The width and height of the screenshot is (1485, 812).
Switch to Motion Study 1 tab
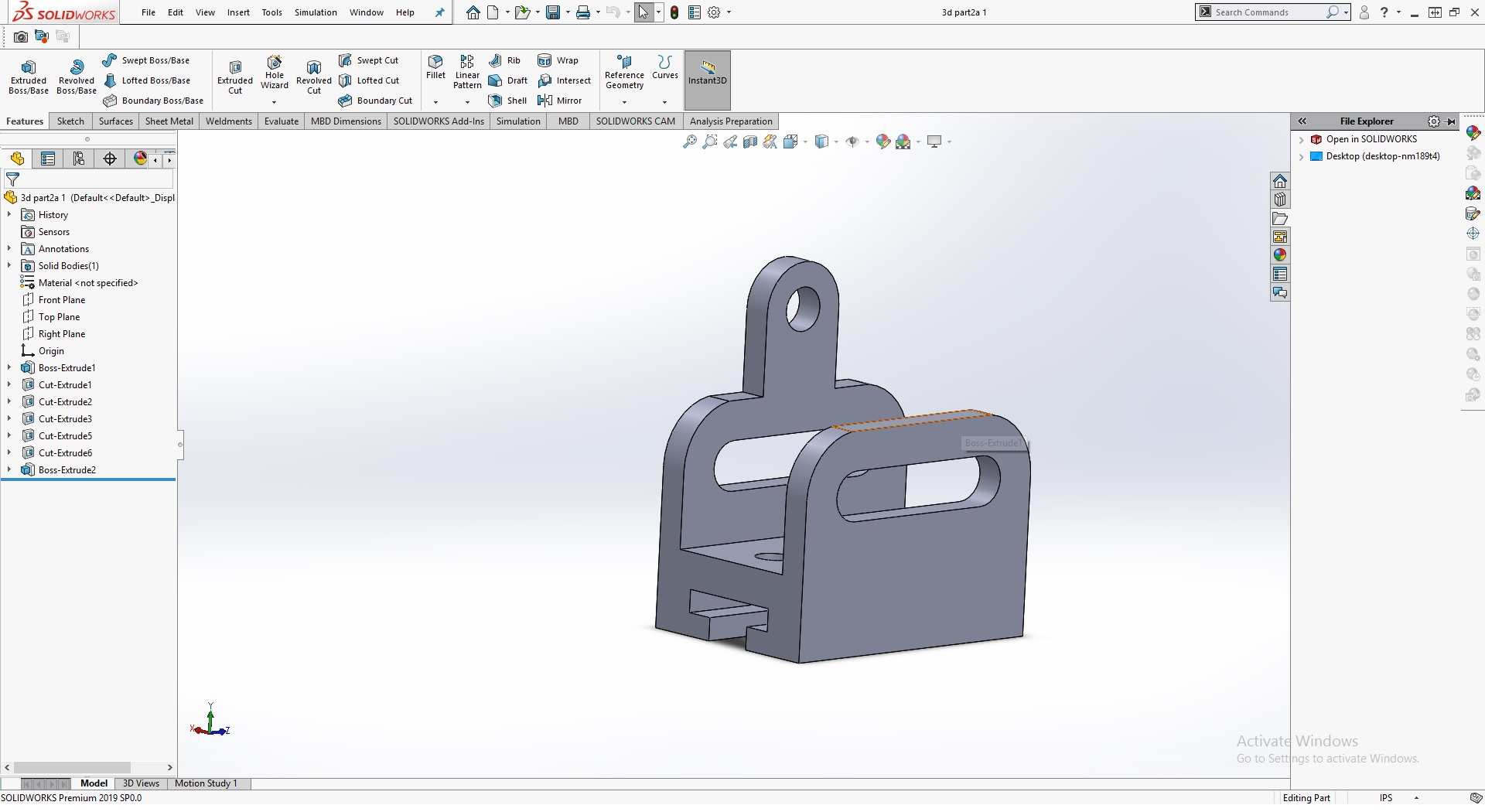pyautogui.click(x=206, y=783)
